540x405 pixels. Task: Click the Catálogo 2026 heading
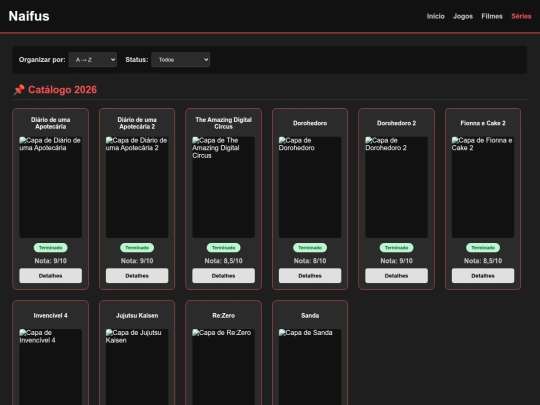(x=62, y=90)
